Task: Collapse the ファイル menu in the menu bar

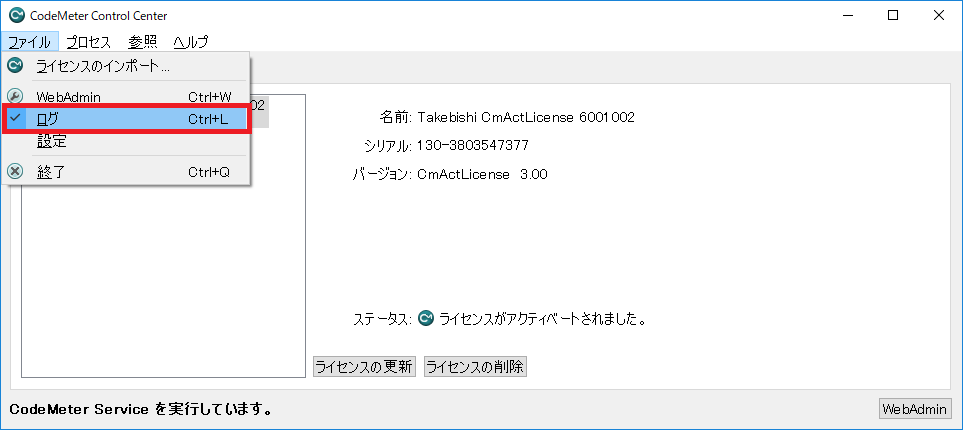Action: 29,42
